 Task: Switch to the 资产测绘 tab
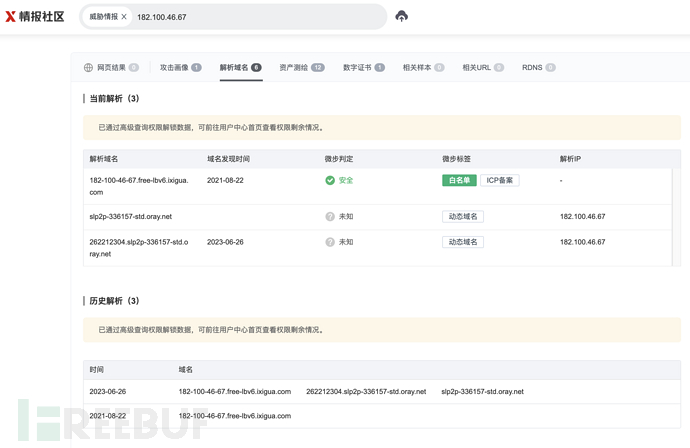301,68
